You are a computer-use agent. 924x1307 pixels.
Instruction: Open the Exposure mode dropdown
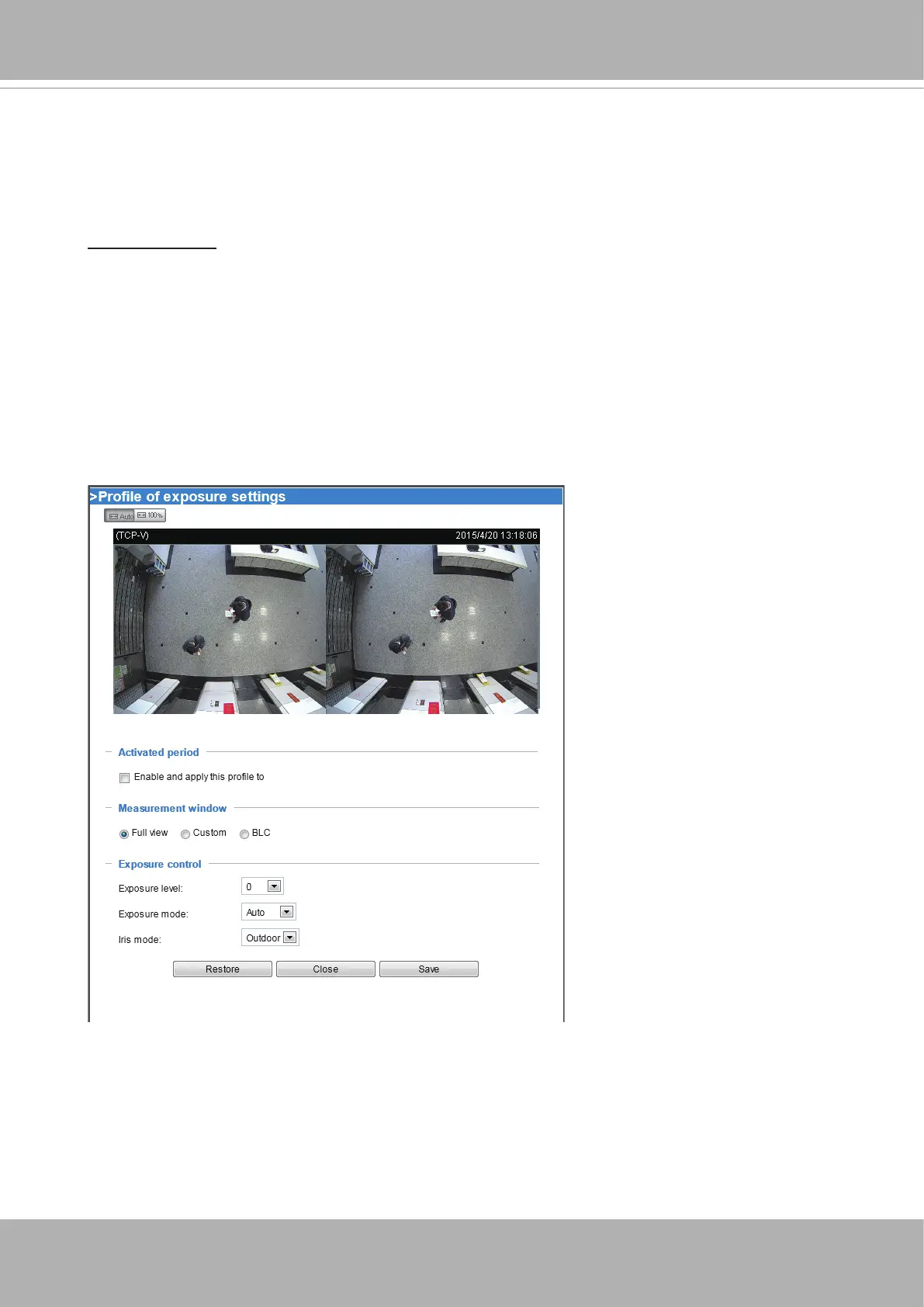pos(268,912)
